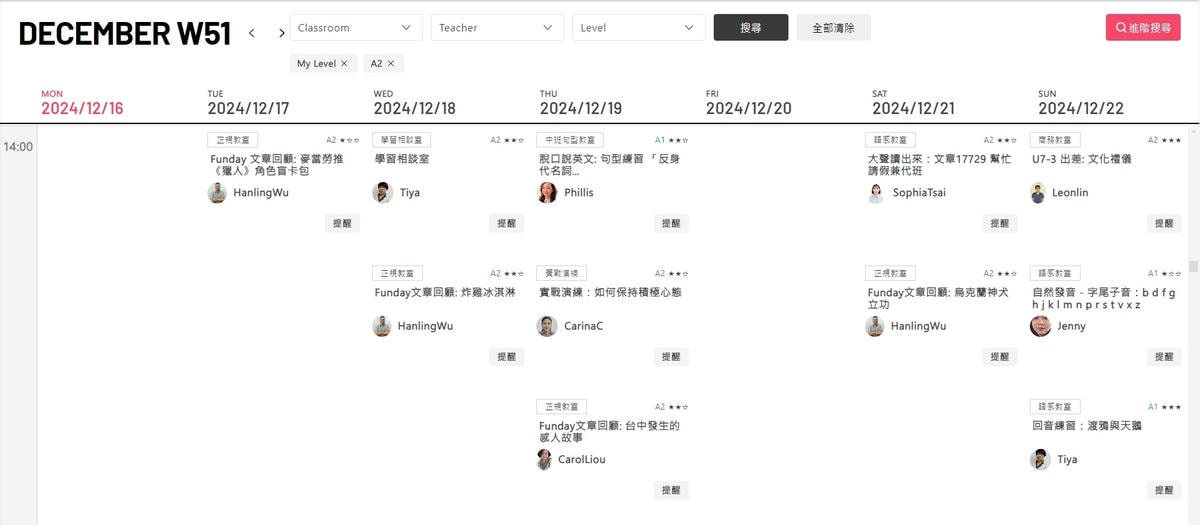This screenshot has width=1200, height=525.
Task: Click CarinaC teacher avatar
Action: pyautogui.click(x=547, y=326)
